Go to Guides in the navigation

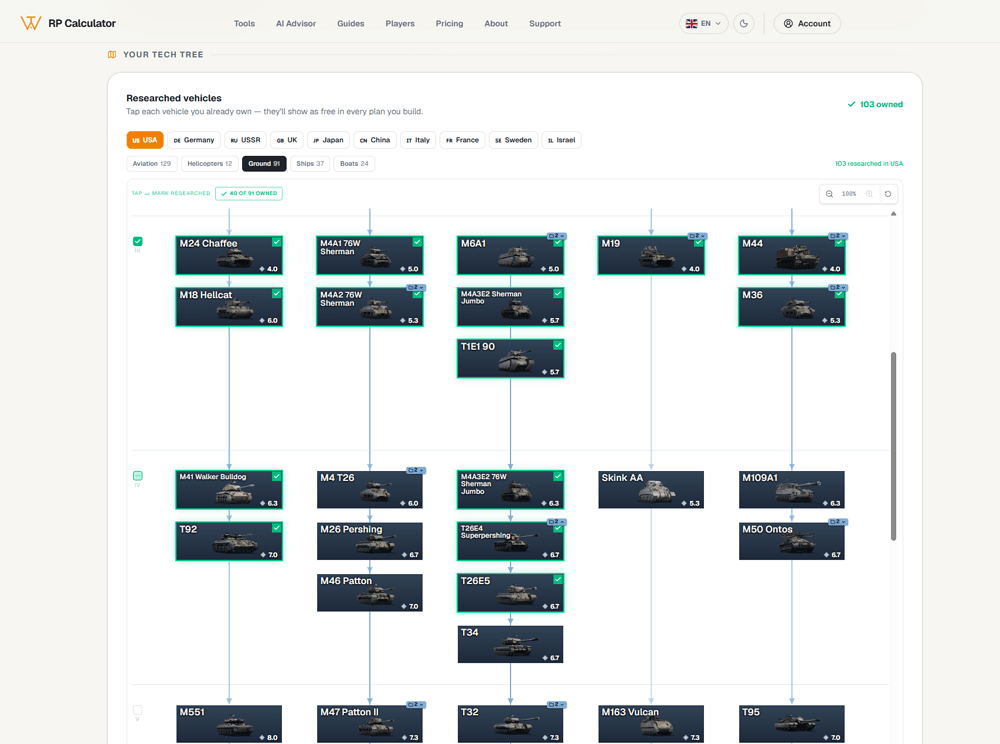[x=351, y=24]
